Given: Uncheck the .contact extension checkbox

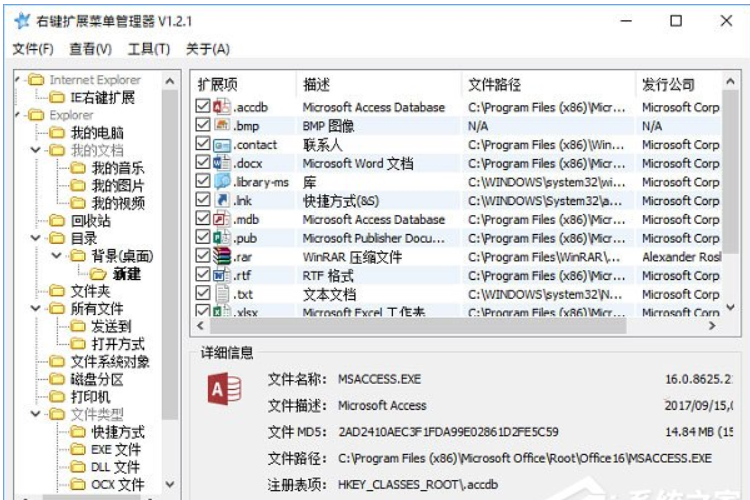Looking at the screenshot, I should (203, 143).
